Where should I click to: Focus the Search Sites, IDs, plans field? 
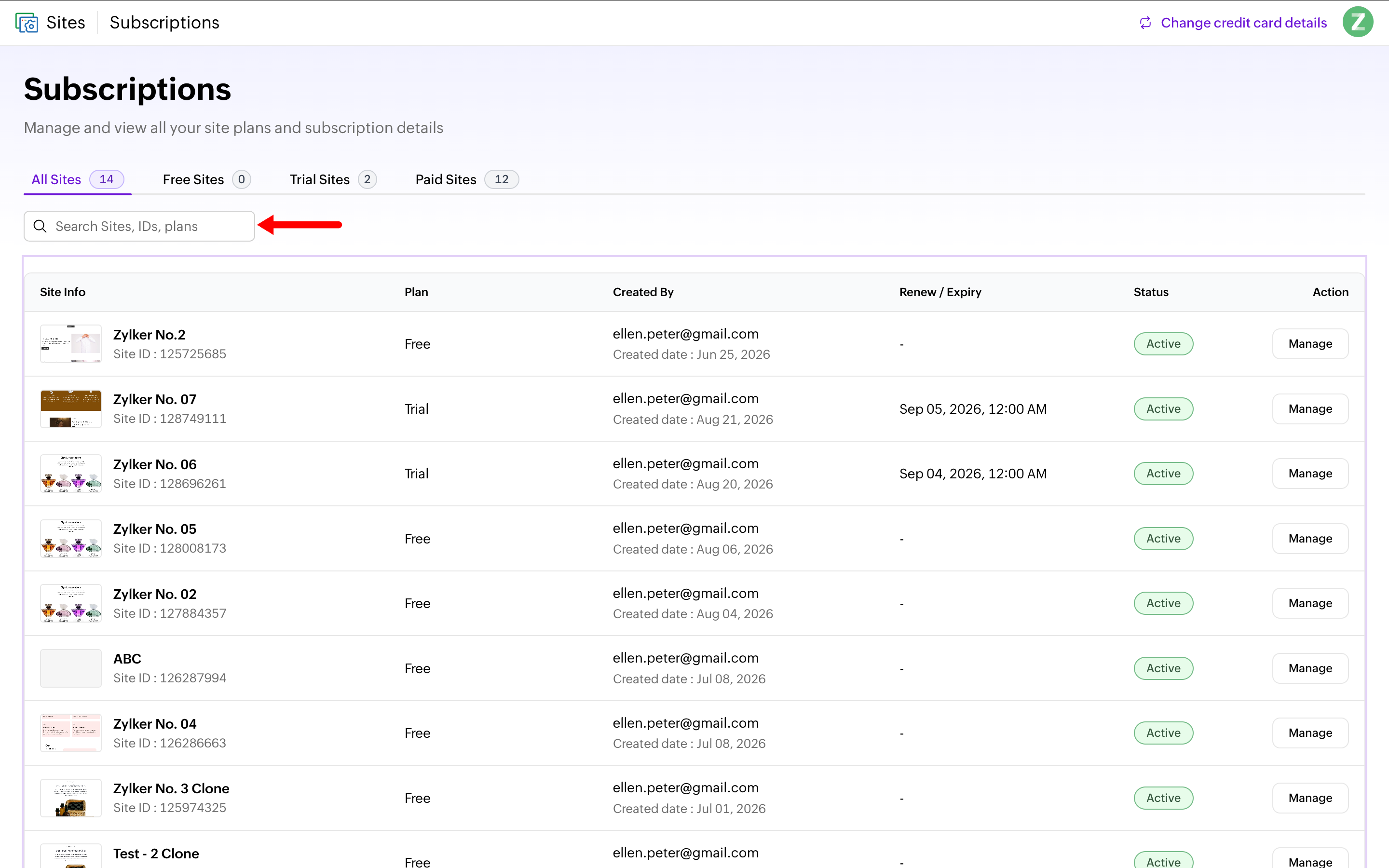[139, 226]
